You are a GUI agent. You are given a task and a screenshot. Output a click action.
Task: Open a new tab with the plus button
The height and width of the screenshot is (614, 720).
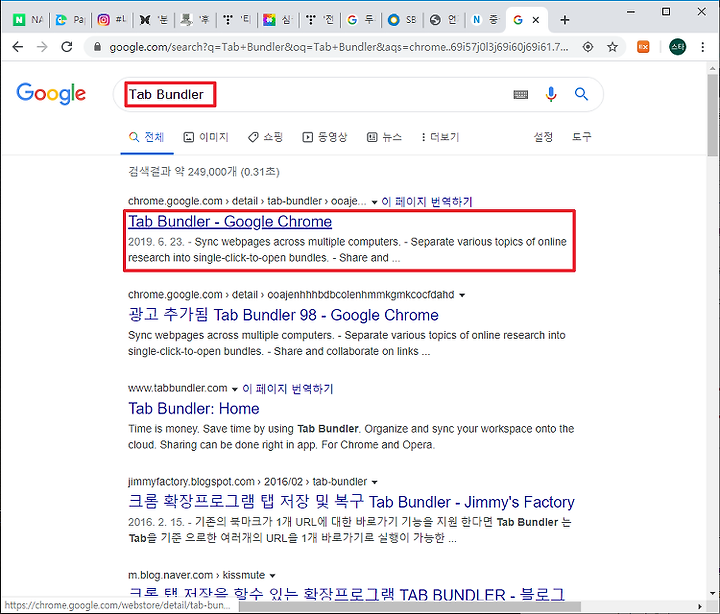click(x=565, y=20)
